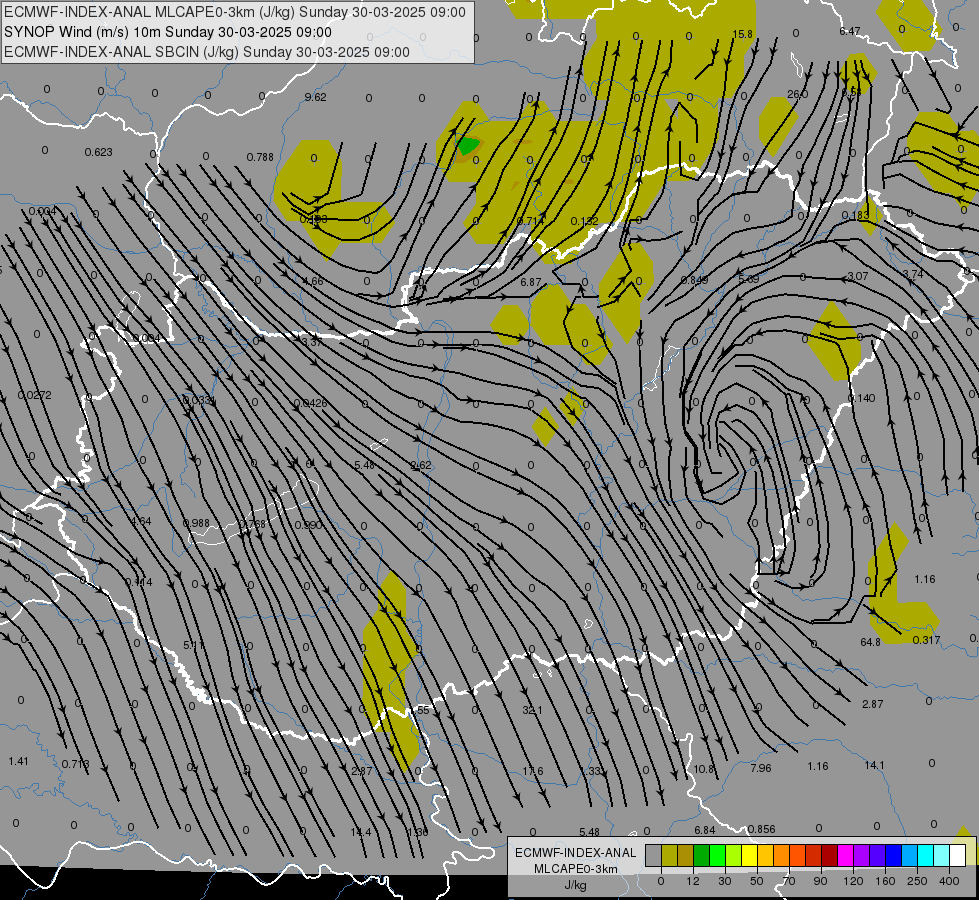Click the '0.788' value on the map
979x900 pixels.
coord(260,157)
